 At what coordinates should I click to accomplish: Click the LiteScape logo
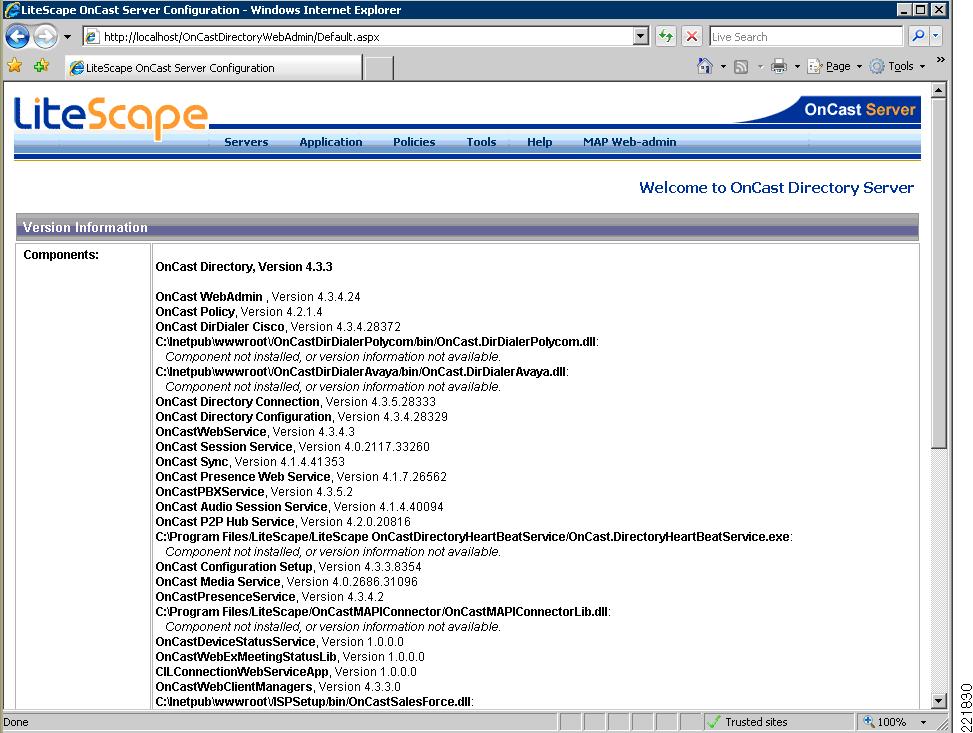point(110,117)
